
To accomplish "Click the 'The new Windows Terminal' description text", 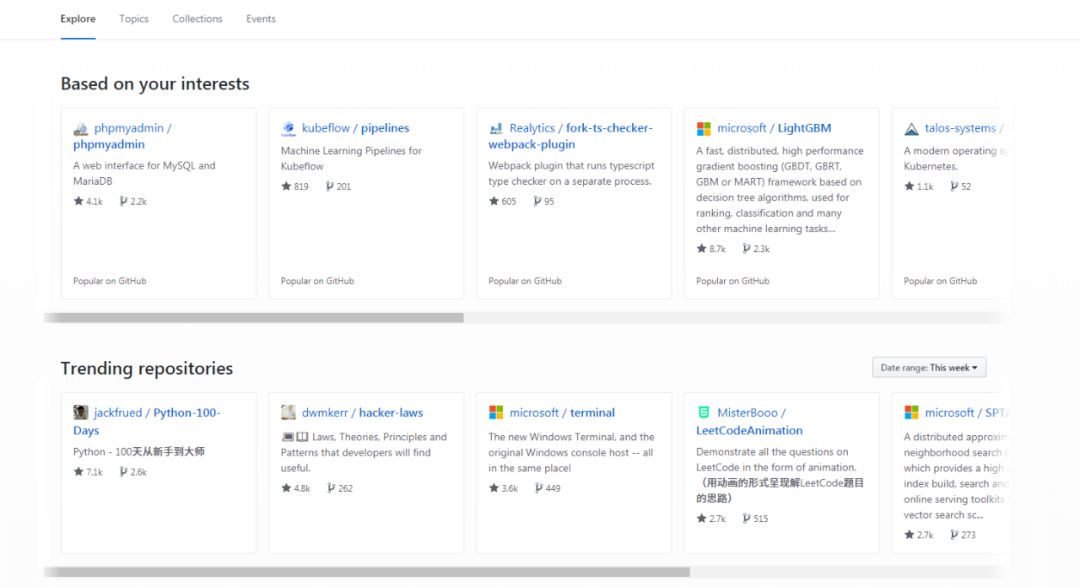I will click(571, 453).
